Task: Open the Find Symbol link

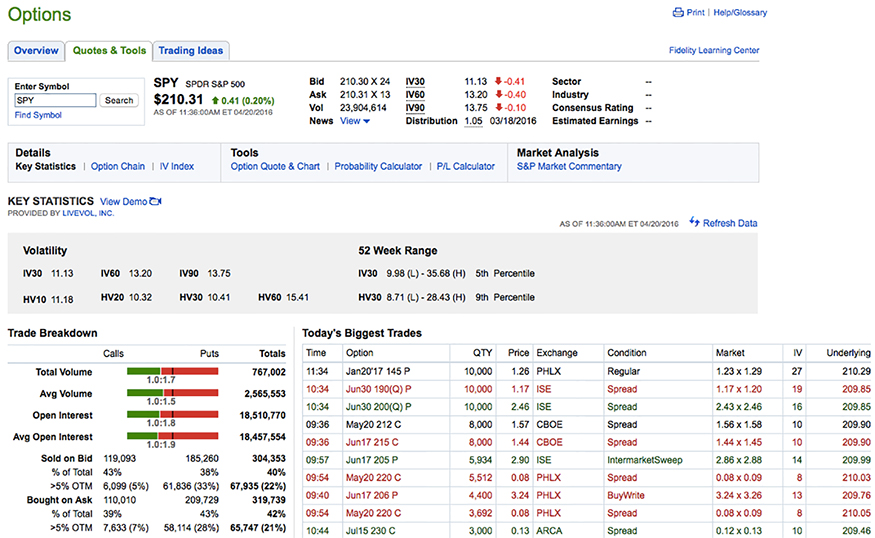Action: click(x=38, y=116)
